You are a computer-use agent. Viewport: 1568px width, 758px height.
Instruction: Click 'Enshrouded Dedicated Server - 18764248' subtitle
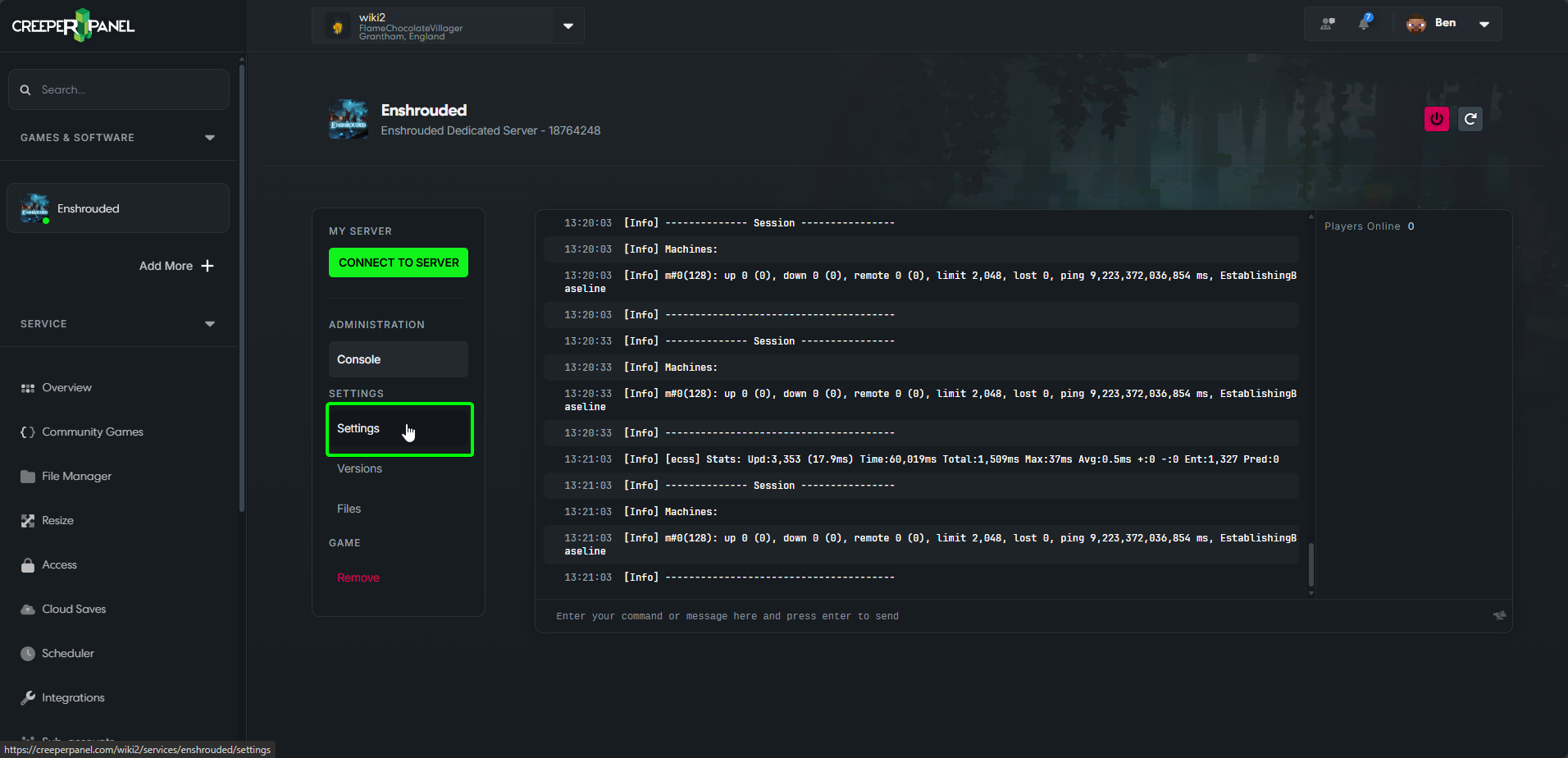click(490, 130)
